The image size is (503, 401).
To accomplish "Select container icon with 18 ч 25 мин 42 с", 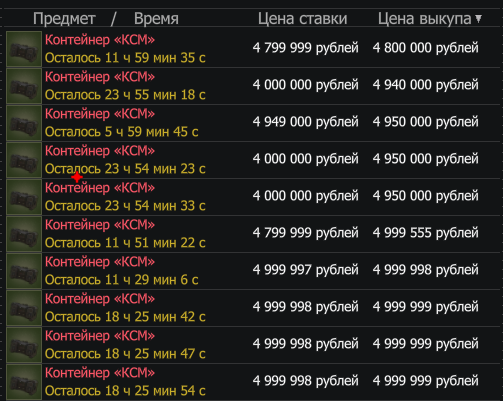I will click(x=24, y=308).
